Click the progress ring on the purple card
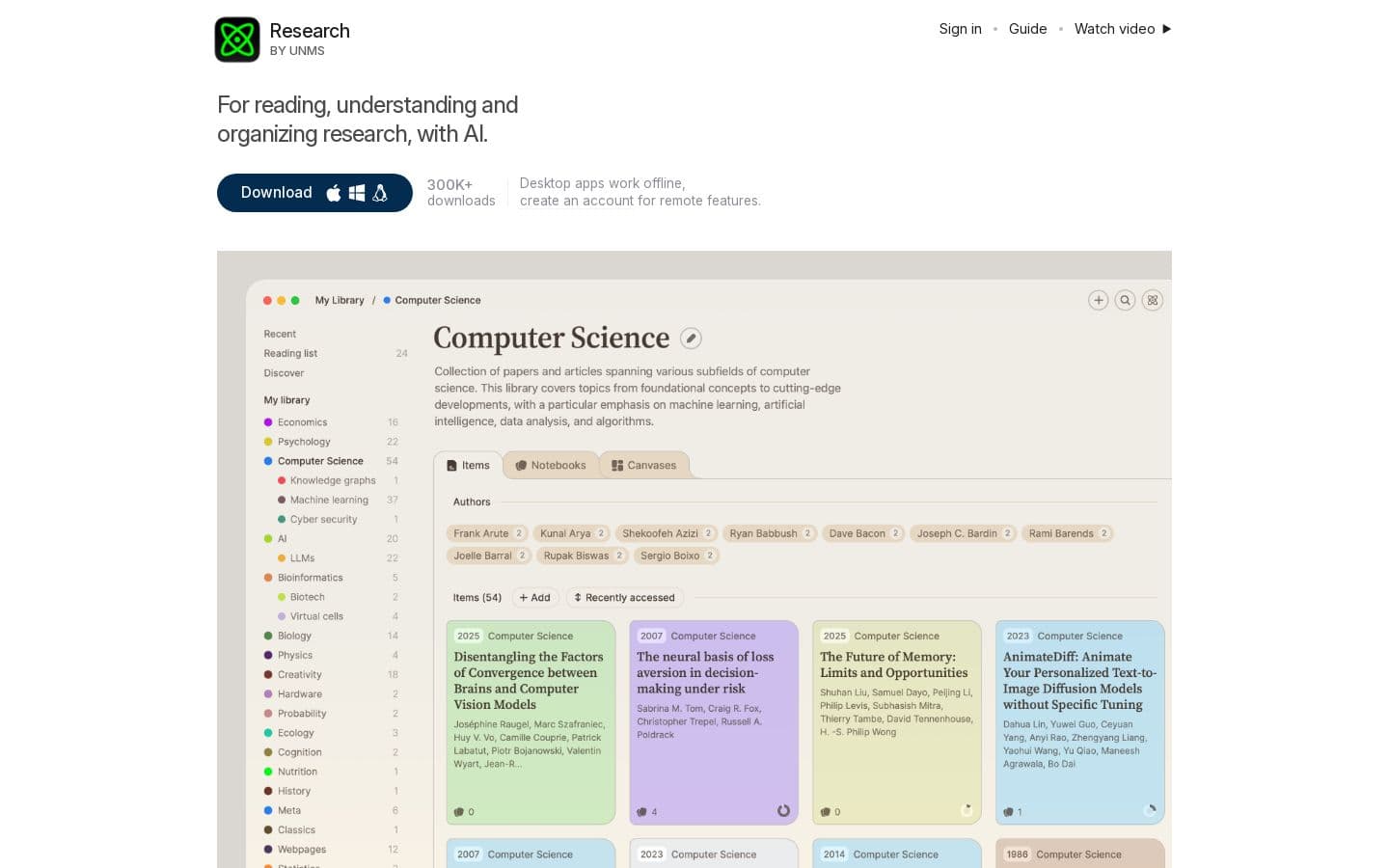 [x=783, y=811]
